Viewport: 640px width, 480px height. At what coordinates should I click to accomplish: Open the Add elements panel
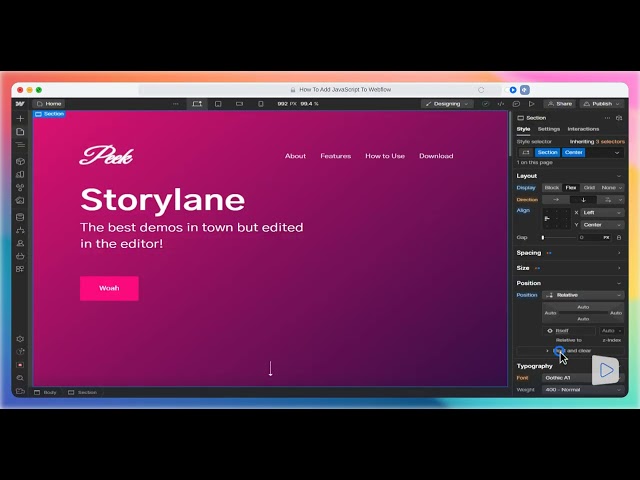click(x=20, y=118)
